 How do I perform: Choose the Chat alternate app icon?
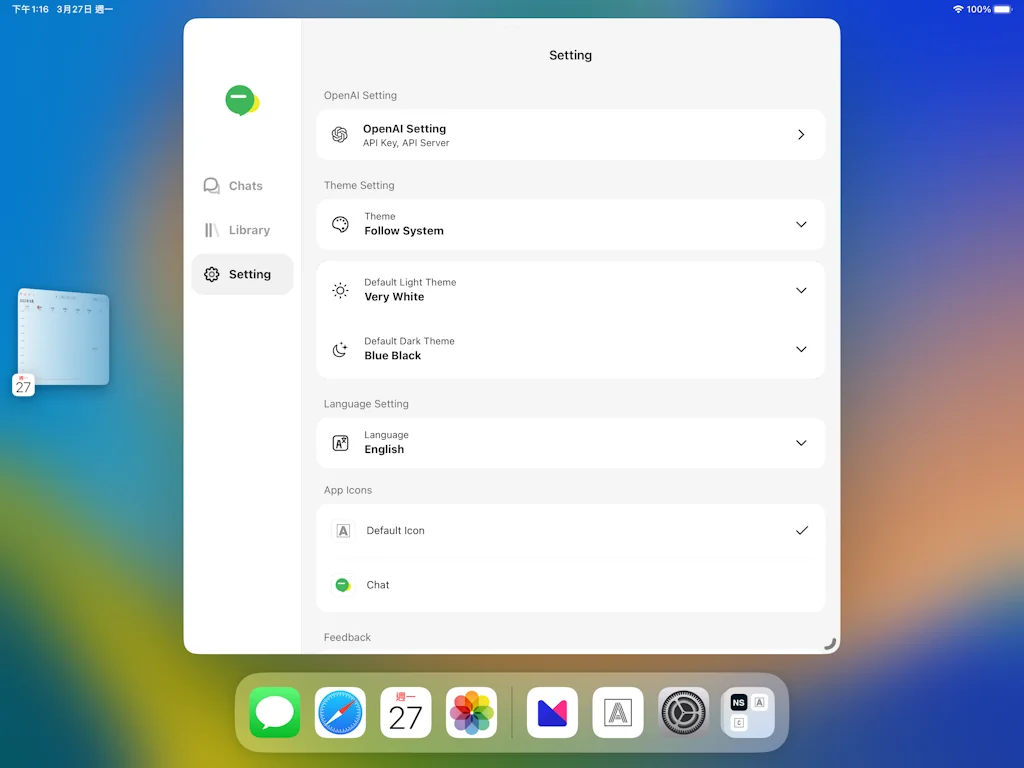(570, 584)
